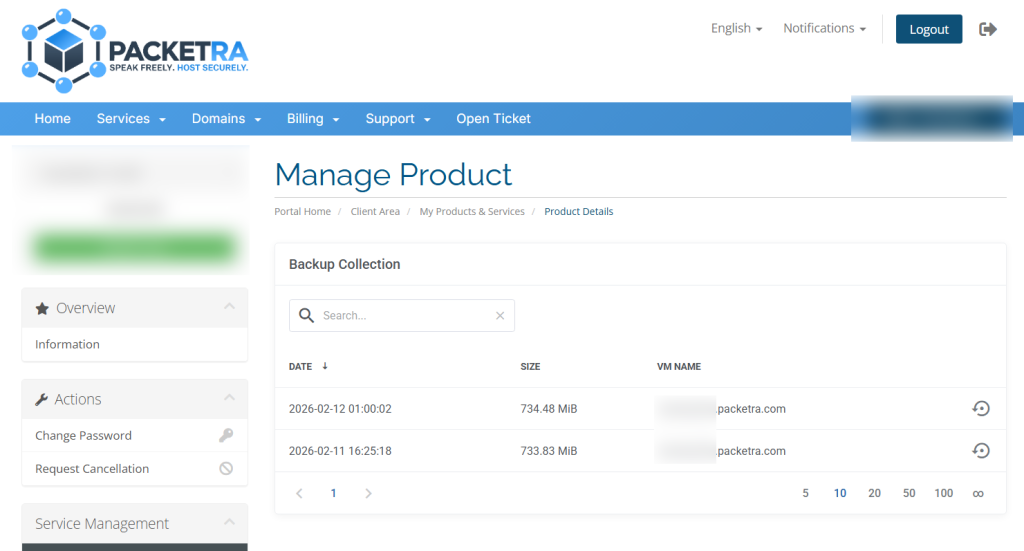The height and width of the screenshot is (551, 1024).
Task: Click the 733.83 MiB size value
Action: (x=549, y=451)
